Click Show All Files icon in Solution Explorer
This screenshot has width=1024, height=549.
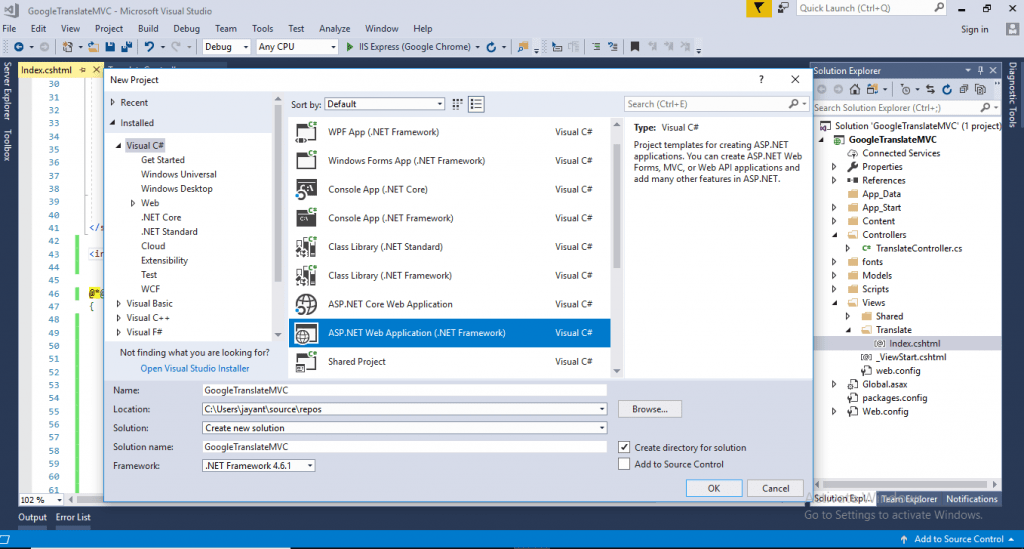point(980,89)
